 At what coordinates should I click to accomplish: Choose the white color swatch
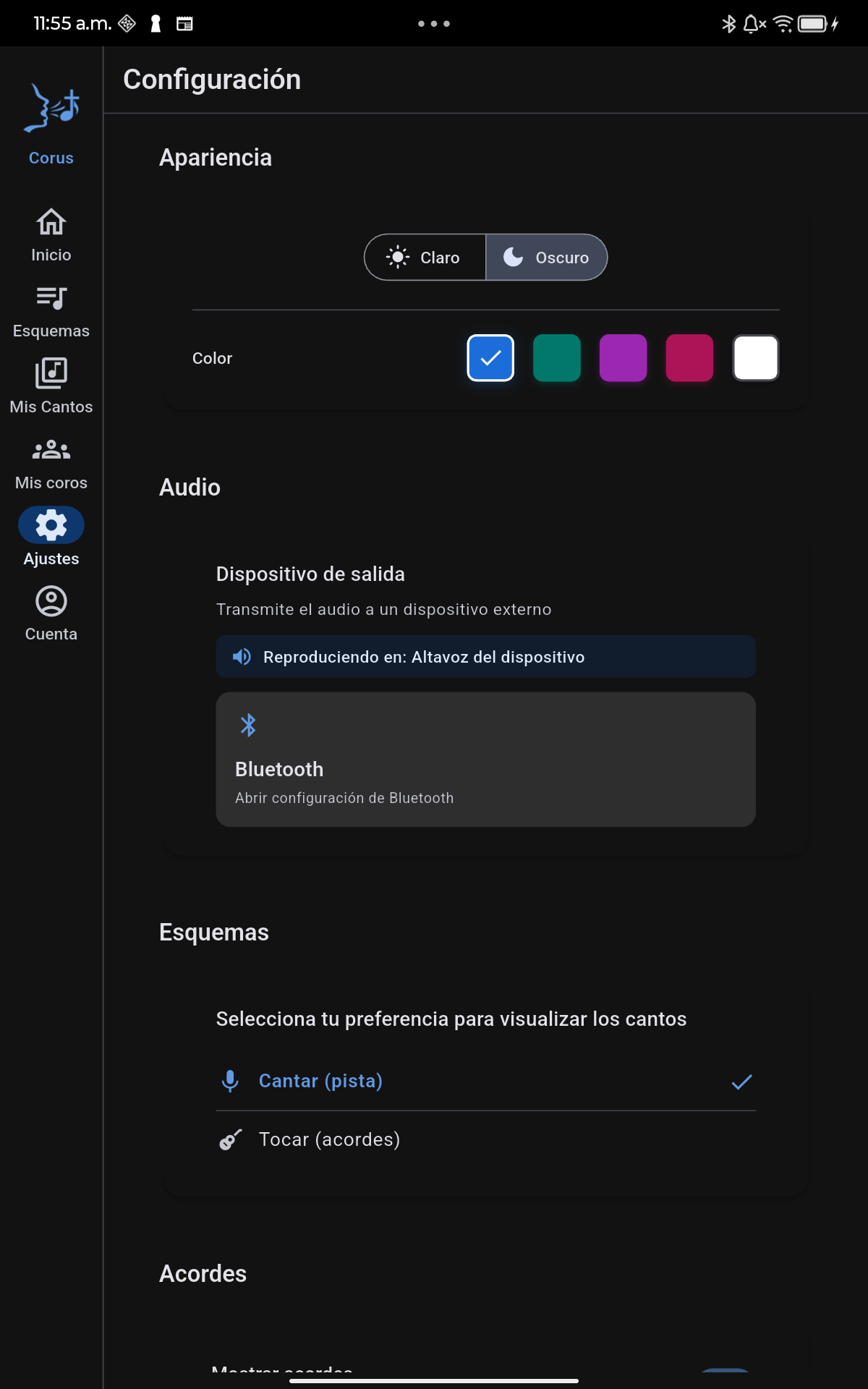(756, 358)
